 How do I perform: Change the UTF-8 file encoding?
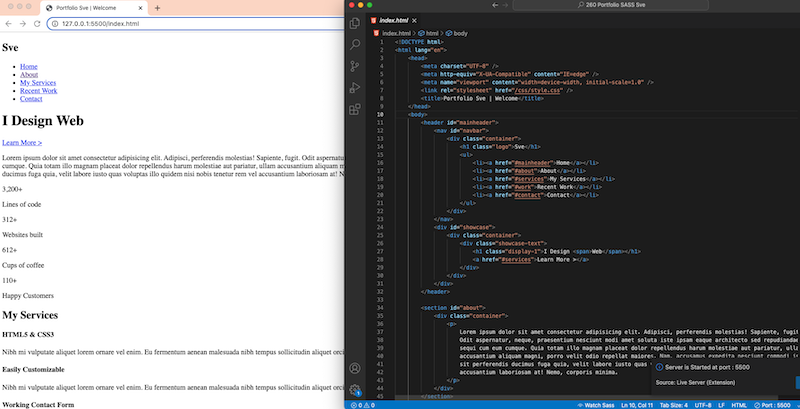tap(702, 405)
